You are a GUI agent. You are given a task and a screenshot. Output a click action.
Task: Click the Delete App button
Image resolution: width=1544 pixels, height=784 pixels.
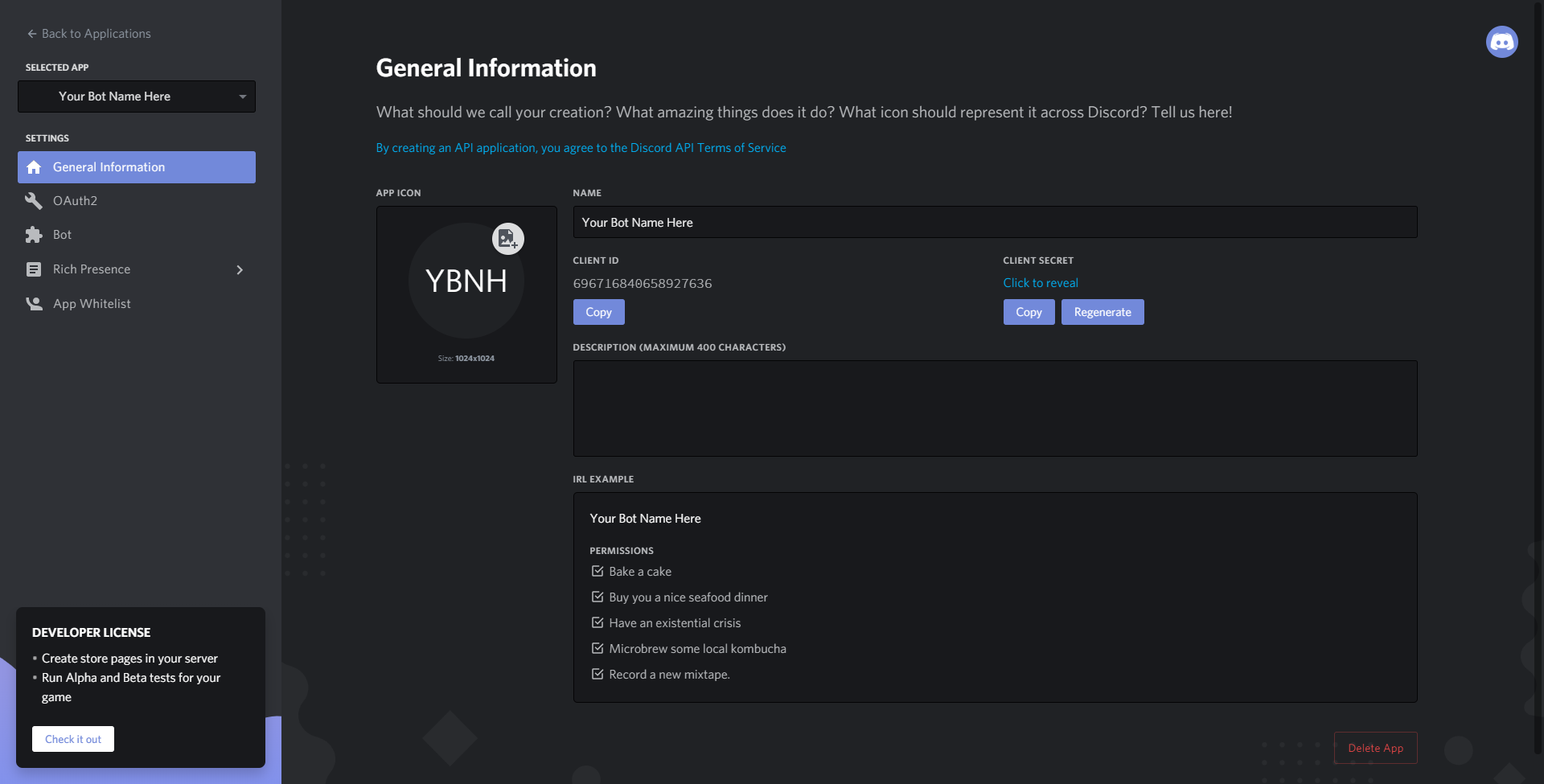click(x=1375, y=748)
